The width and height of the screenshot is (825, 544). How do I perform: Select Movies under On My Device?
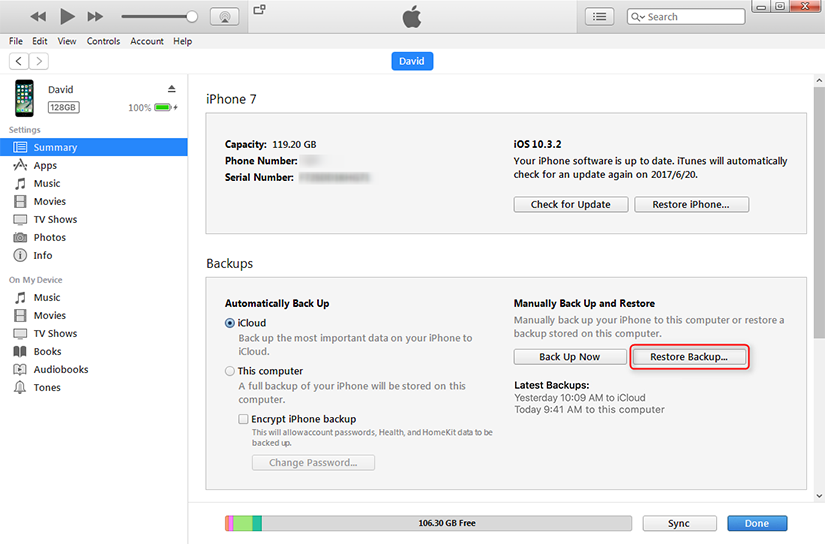(94, 315)
